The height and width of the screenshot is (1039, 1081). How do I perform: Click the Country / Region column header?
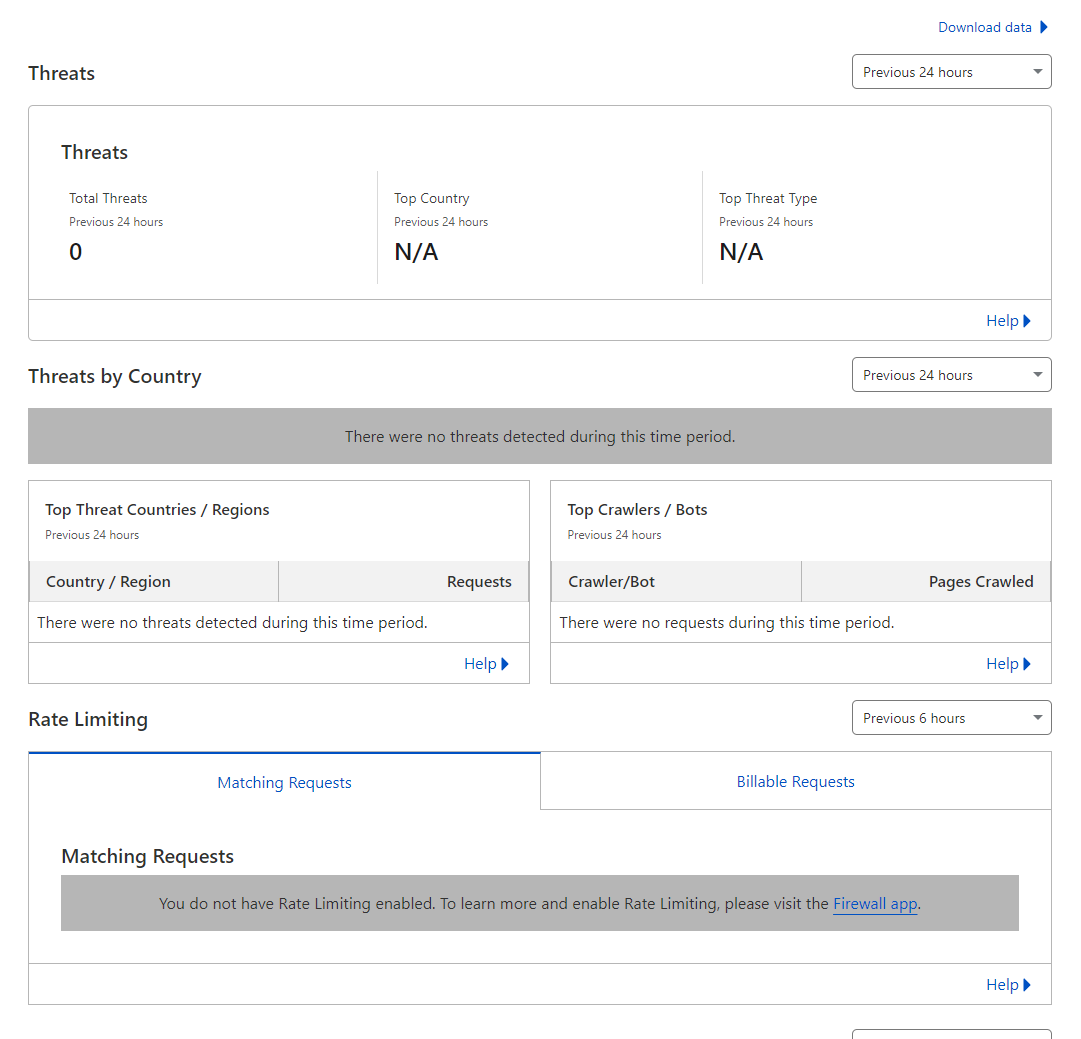[x=154, y=582]
